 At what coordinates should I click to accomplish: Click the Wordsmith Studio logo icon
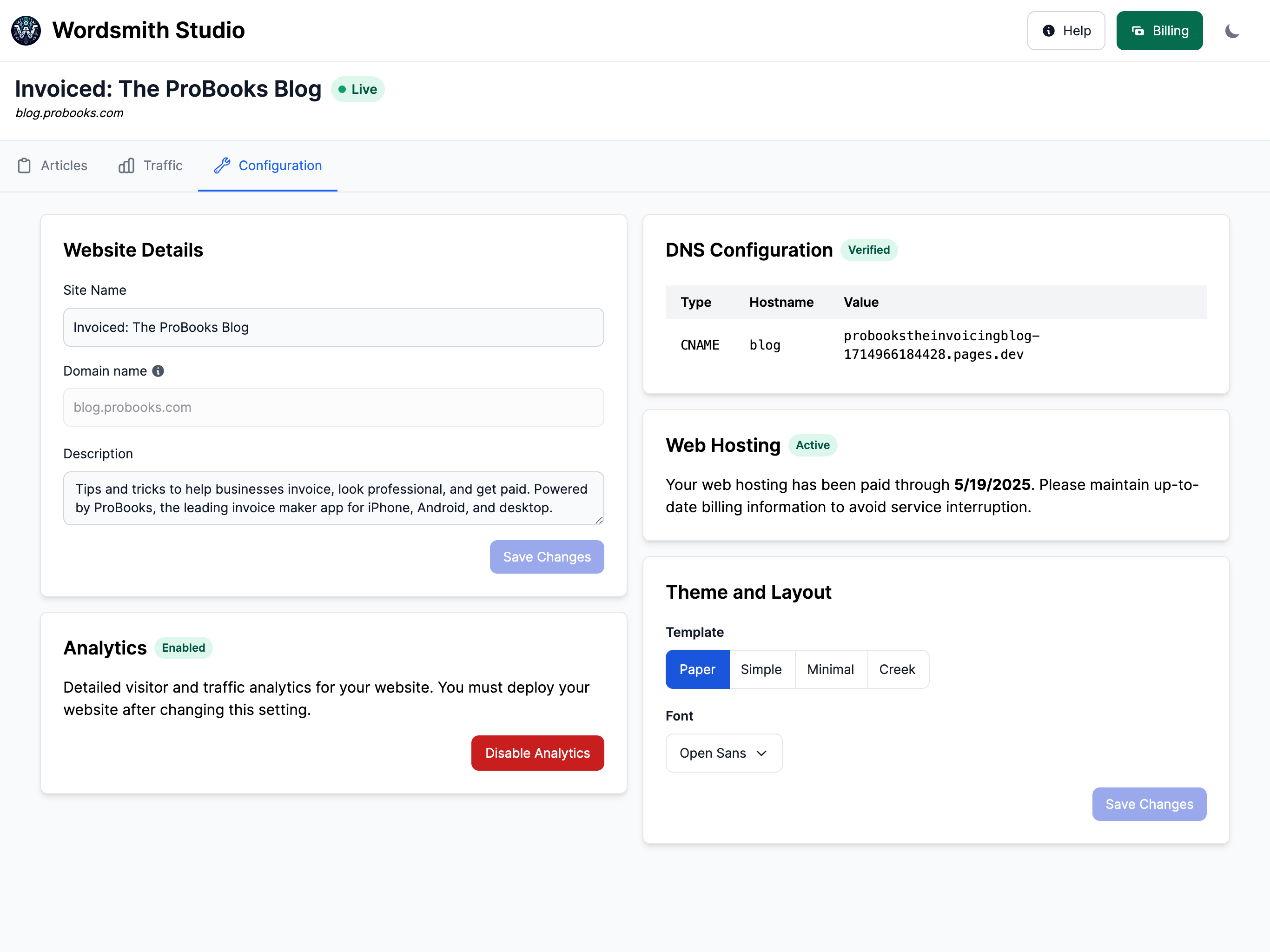tap(26, 30)
